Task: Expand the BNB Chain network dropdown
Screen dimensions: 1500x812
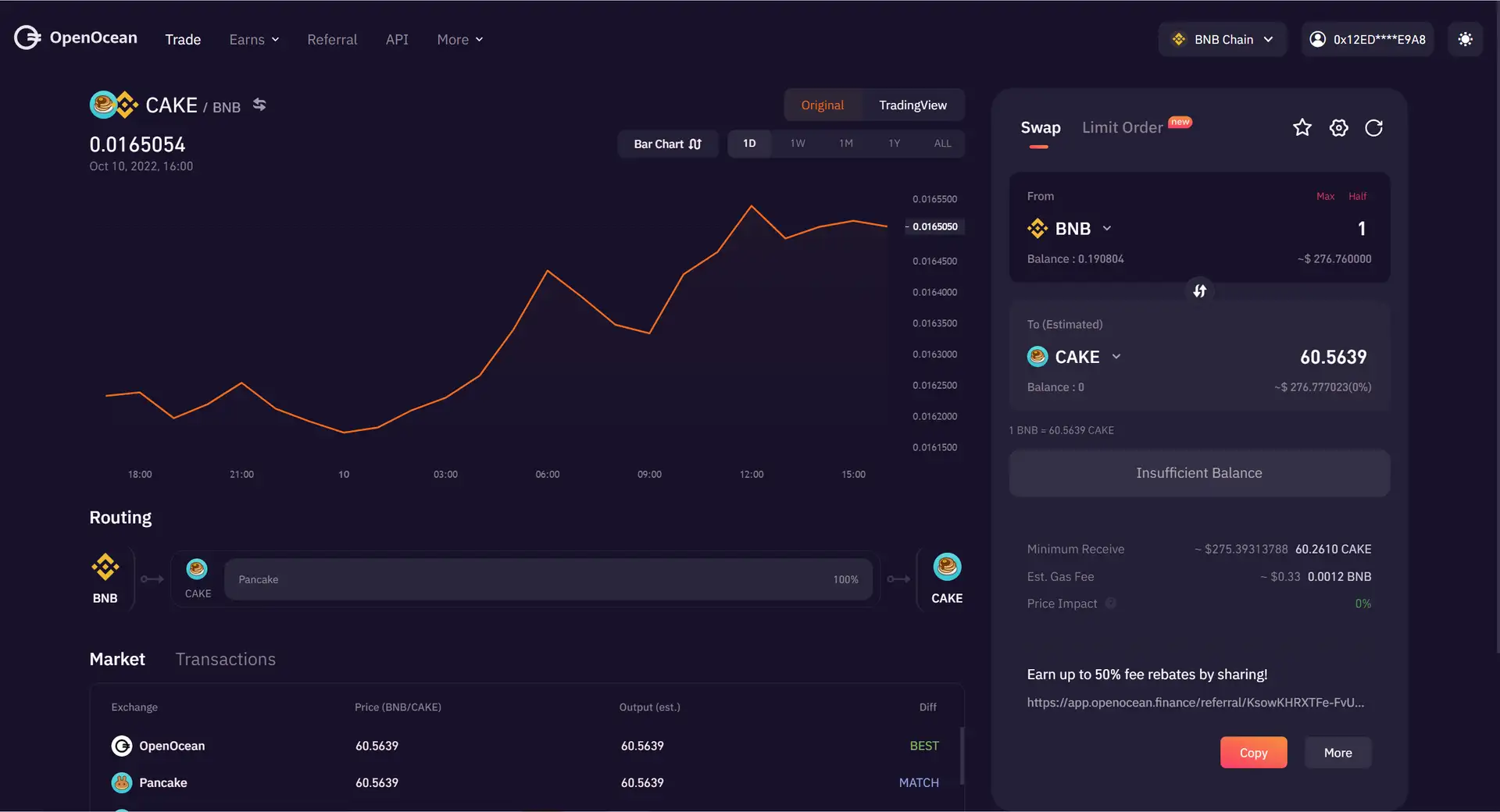Action: click(1223, 39)
